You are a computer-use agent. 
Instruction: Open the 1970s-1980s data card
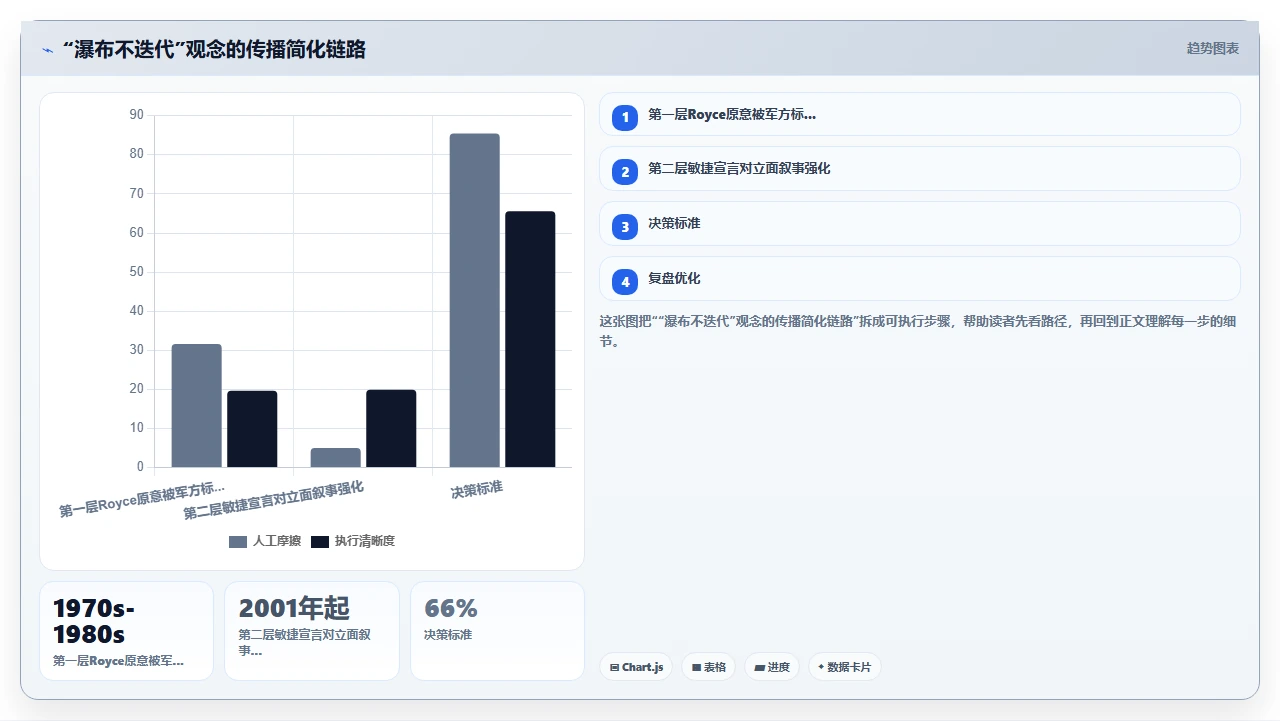[126, 631]
